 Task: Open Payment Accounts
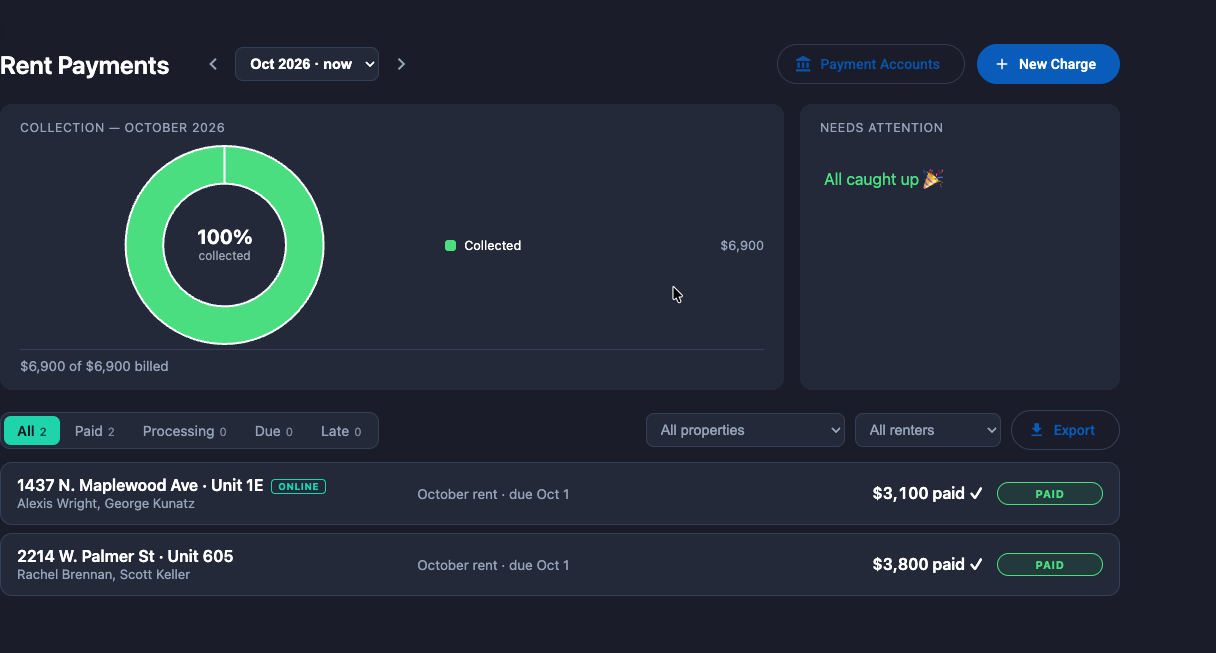(x=871, y=64)
